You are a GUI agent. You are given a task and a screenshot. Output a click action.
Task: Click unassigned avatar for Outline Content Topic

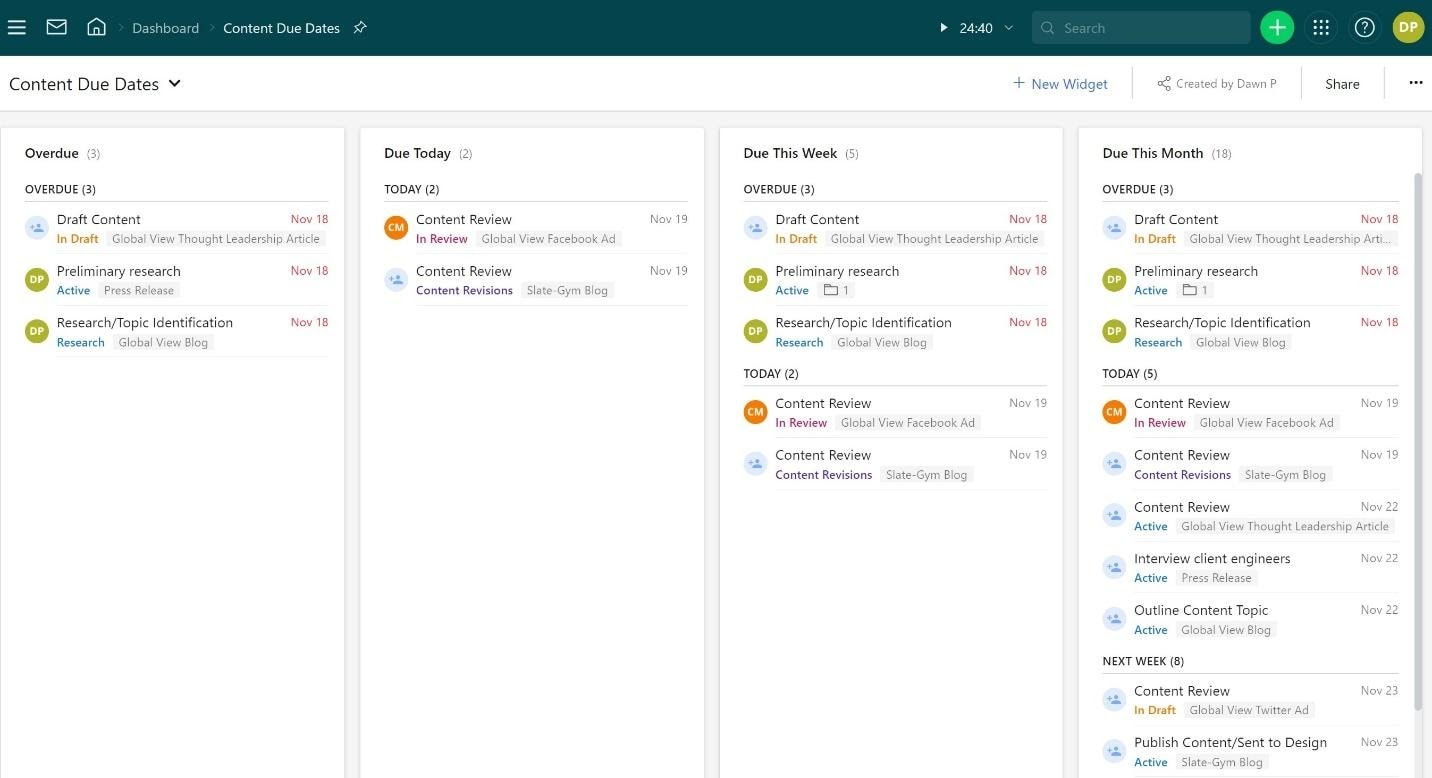click(1114, 619)
